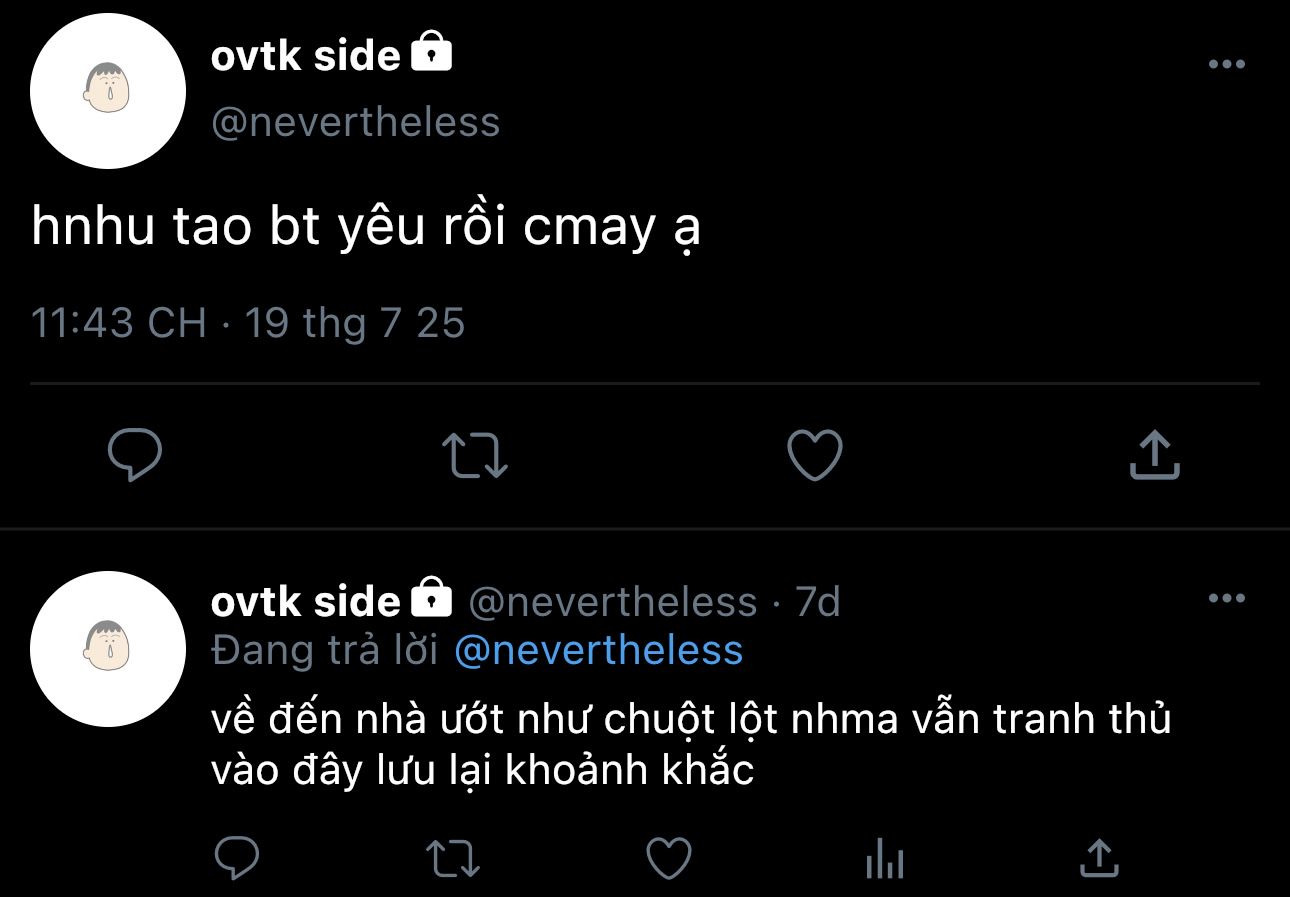View analytics of the reply tweet
The height and width of the screenshot is (897, 1290).
pos(884,858)
